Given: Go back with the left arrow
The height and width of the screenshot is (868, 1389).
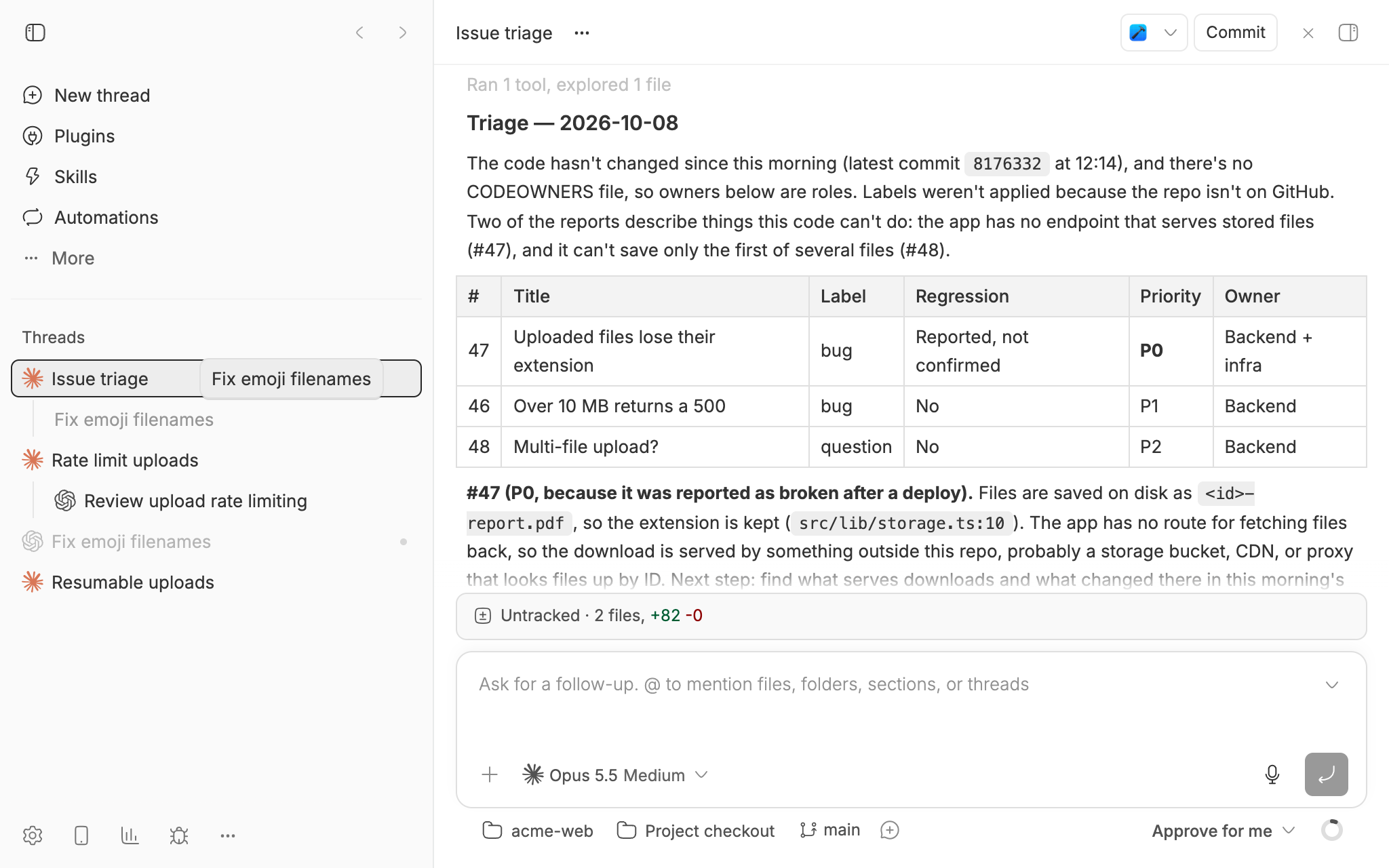Looking at the screenshot, I should 359,33.
